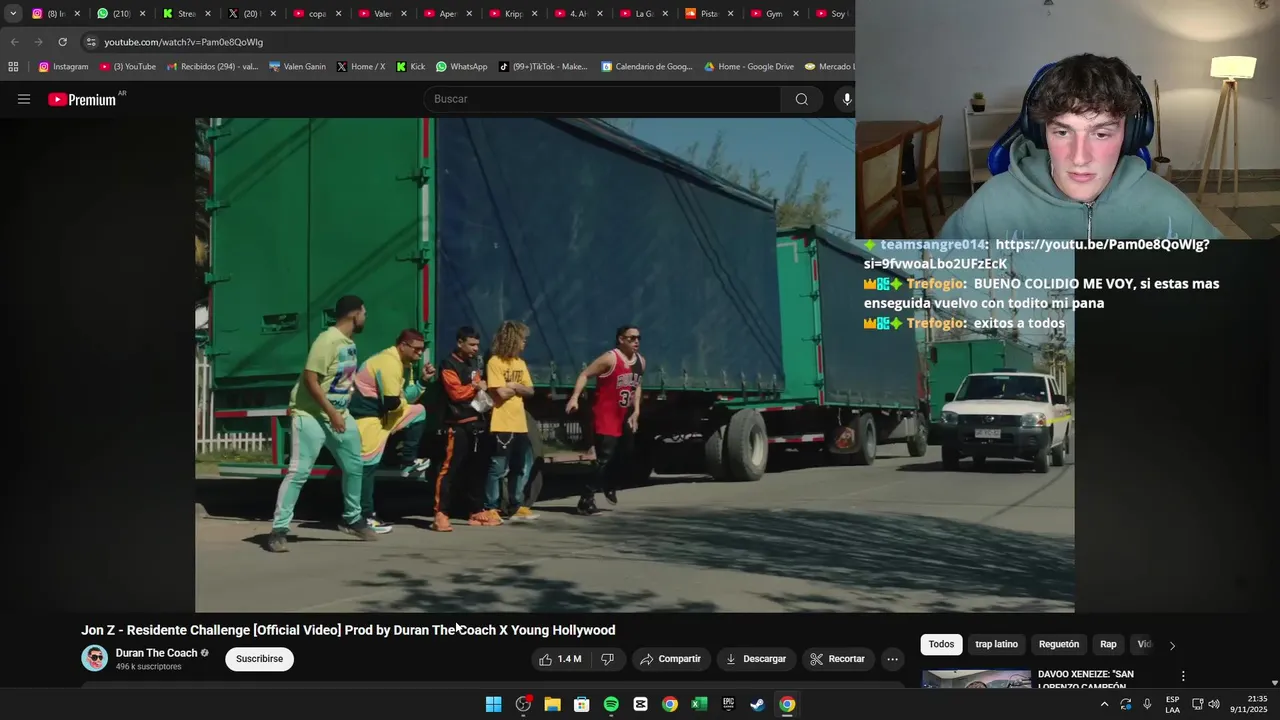This screenshot has width=1280, height=720.
Task: Switch to the WhatsApp (210) browser tab
Action: pyautogui.click(x=113, y=14)
